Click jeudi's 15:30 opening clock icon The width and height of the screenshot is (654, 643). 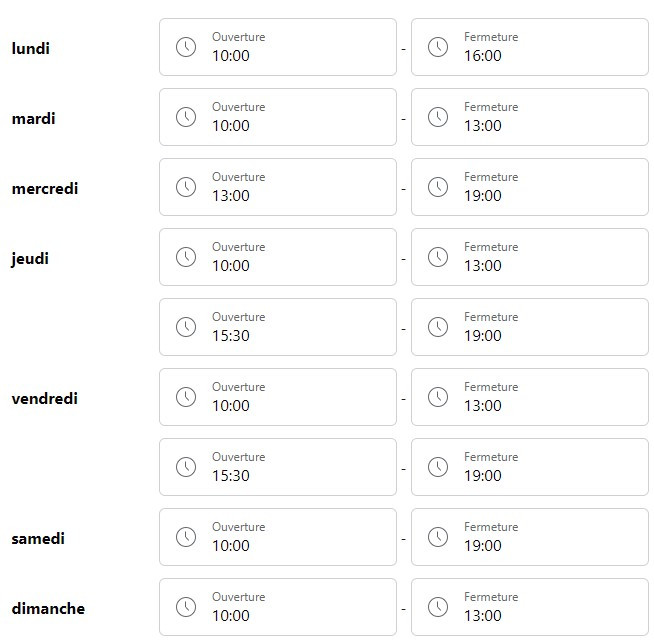click(186, 327)
